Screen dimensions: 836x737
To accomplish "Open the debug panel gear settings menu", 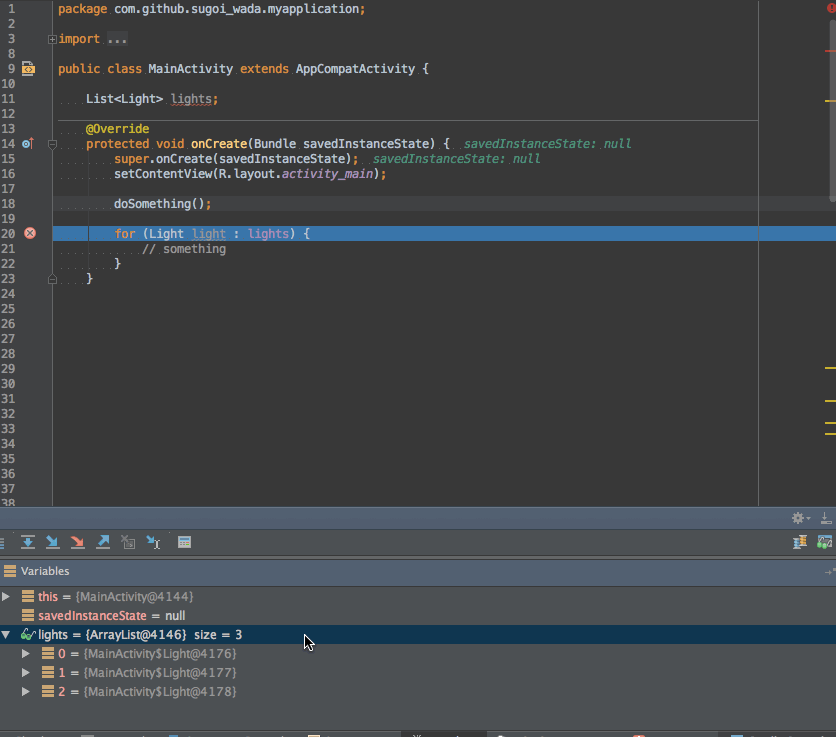I will (x=798, y=518).
